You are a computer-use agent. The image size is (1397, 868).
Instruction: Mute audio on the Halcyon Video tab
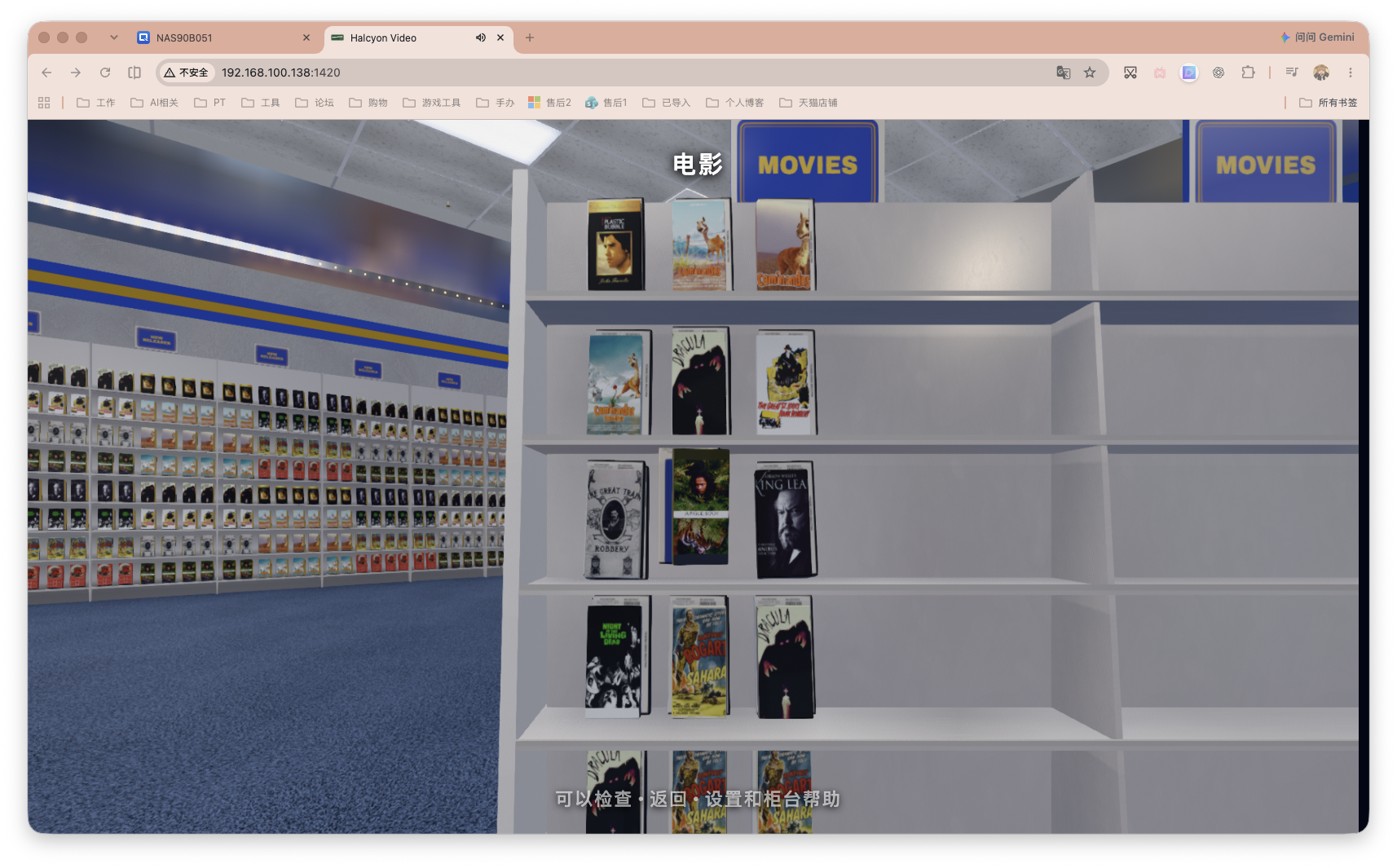pyautogui.click(x=481, y=37)
